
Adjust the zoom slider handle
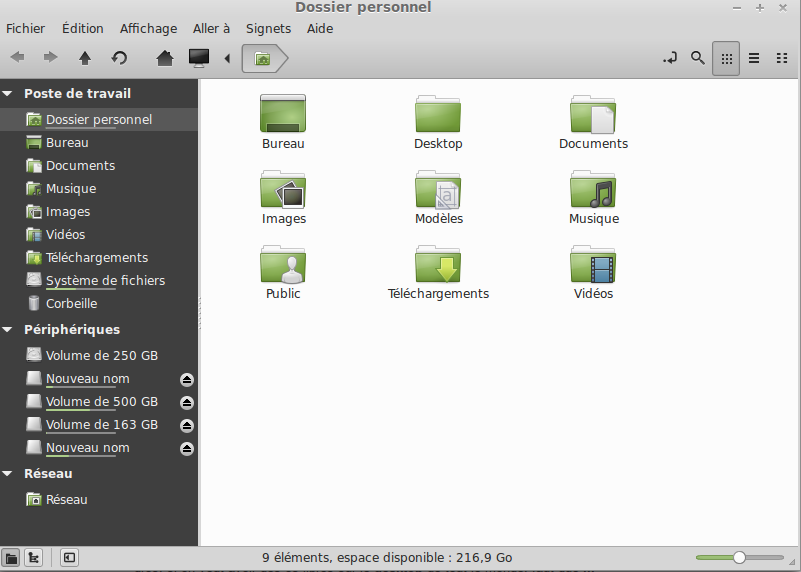pyautogui.click(x=739, y=557)
